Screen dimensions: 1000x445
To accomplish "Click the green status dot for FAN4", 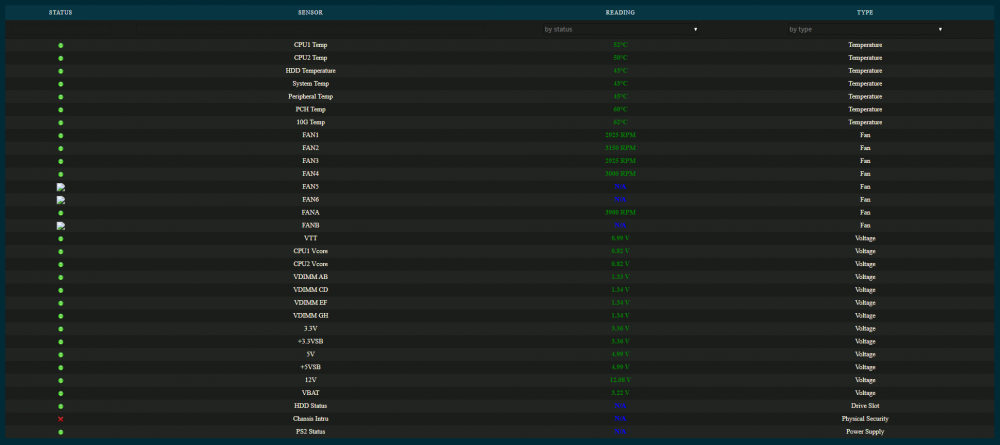I will 61,175.
